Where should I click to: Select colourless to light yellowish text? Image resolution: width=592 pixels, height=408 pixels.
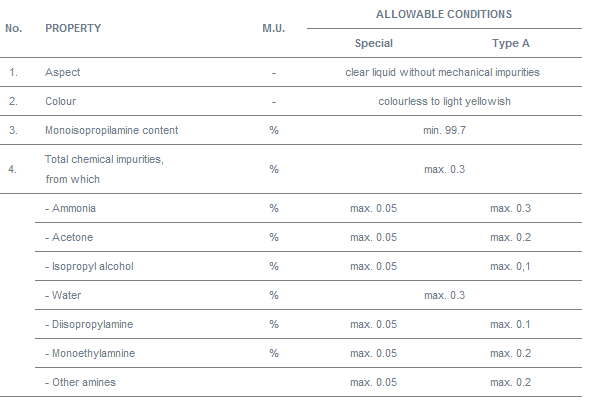[x=444, y=101]
